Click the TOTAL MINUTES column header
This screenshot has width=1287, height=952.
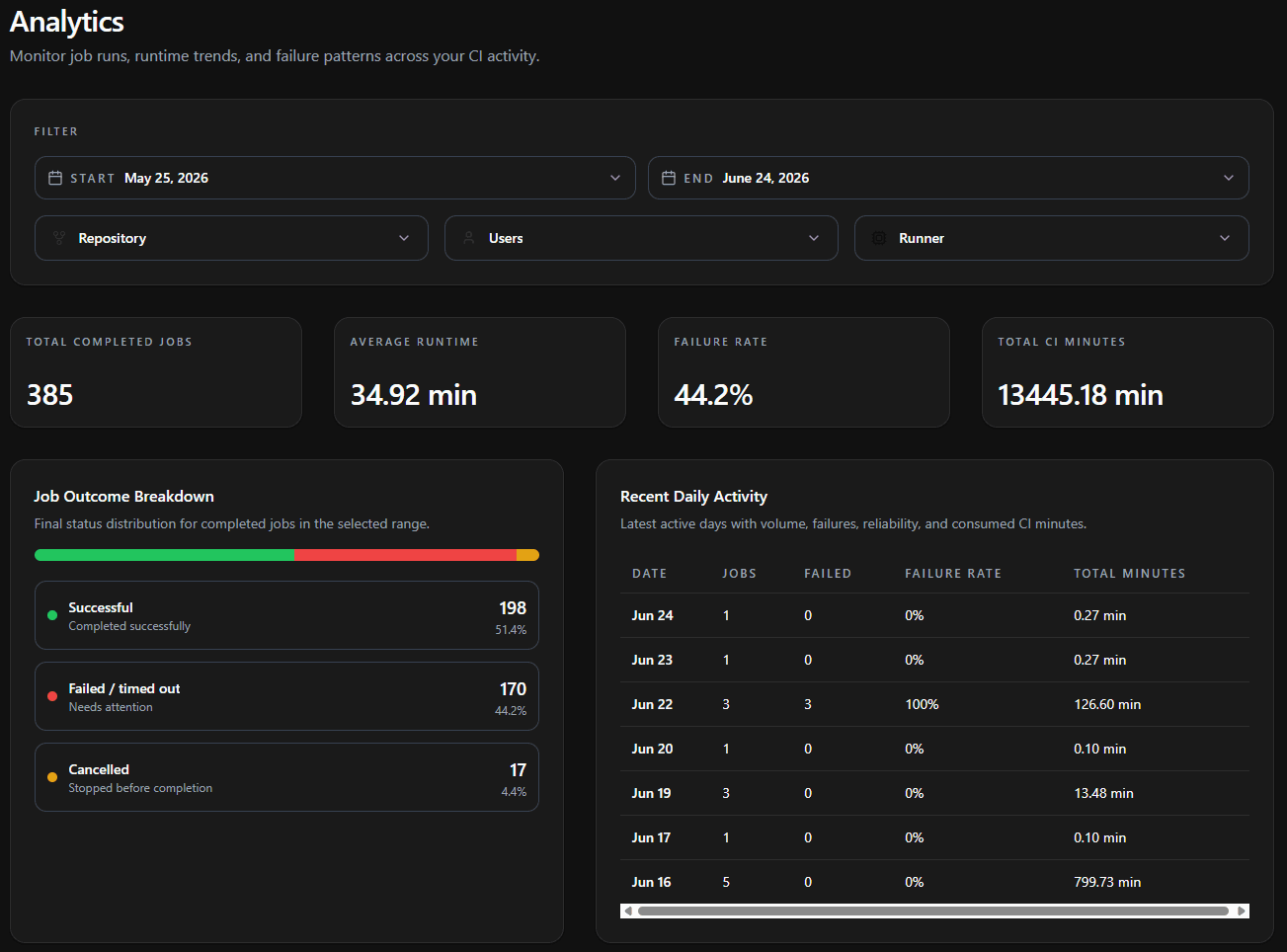(1129, 574)
